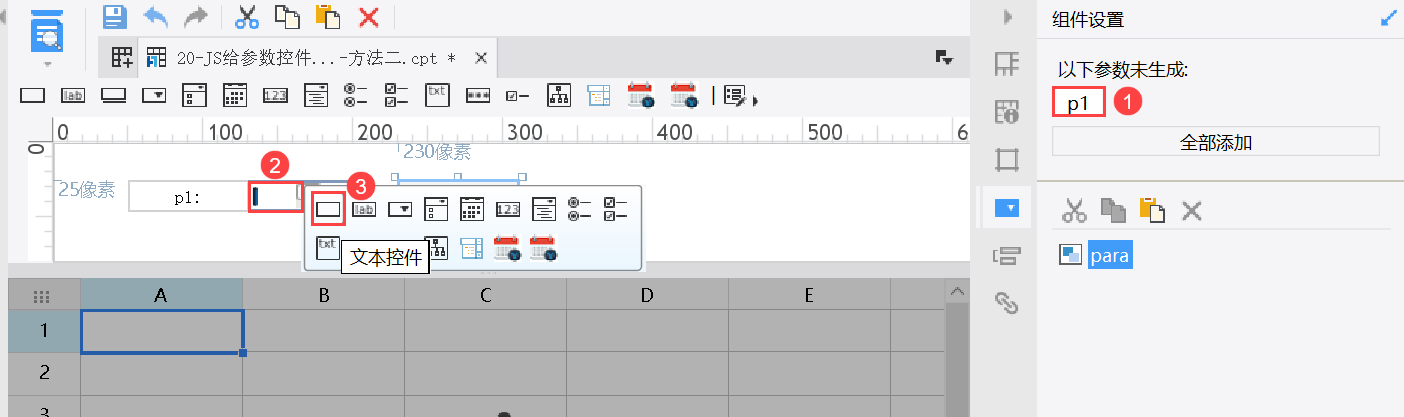The image size is (1404, 417).
Task: Switch to the 20-JS给参数控件 cpt tab
Action: point(300,58)
